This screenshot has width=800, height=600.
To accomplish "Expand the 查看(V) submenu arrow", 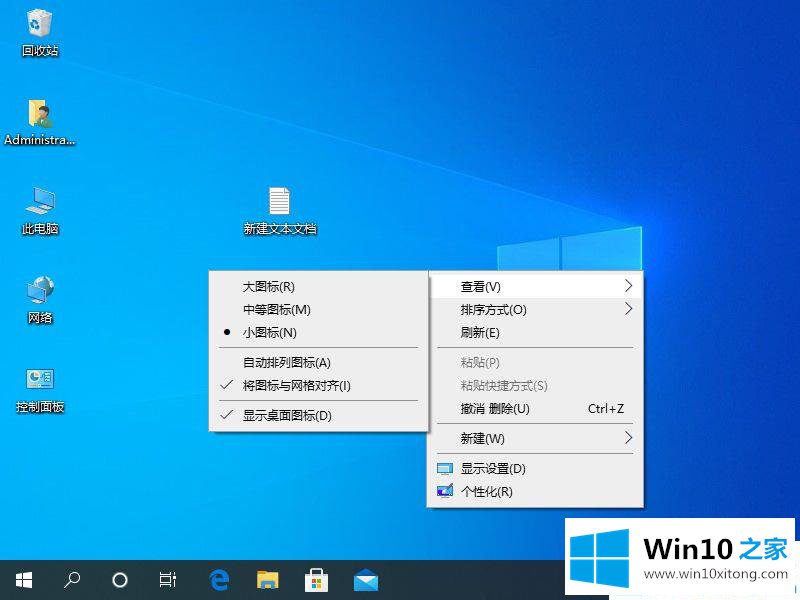I will point(629,286).
